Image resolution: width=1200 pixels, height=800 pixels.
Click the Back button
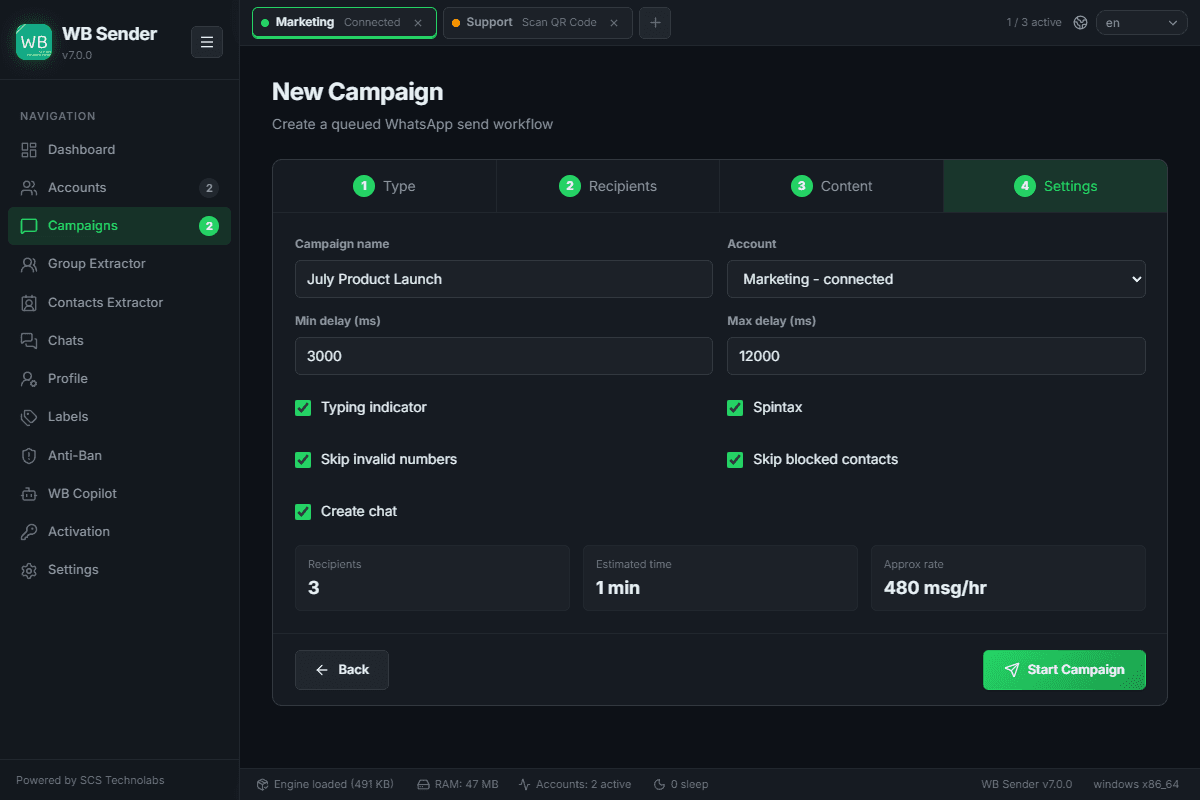342,670
